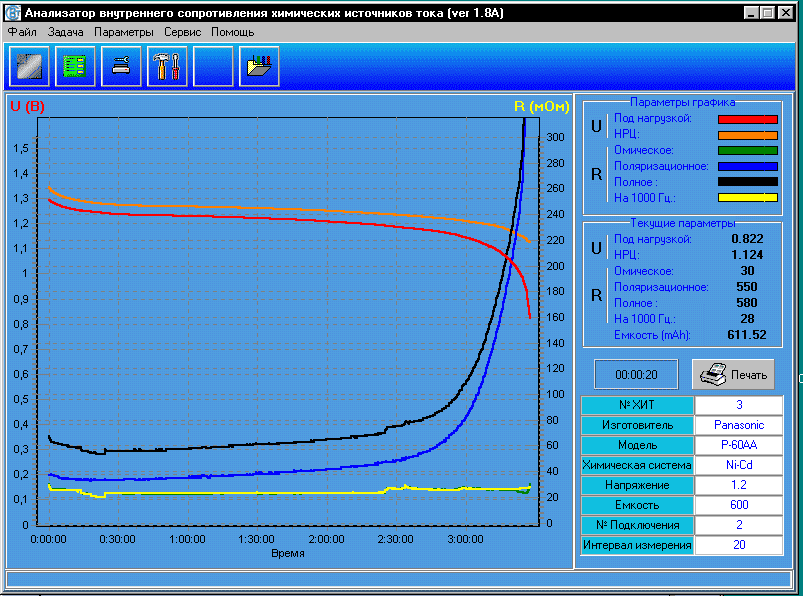Click the Полное current value 580

point(747,303)
